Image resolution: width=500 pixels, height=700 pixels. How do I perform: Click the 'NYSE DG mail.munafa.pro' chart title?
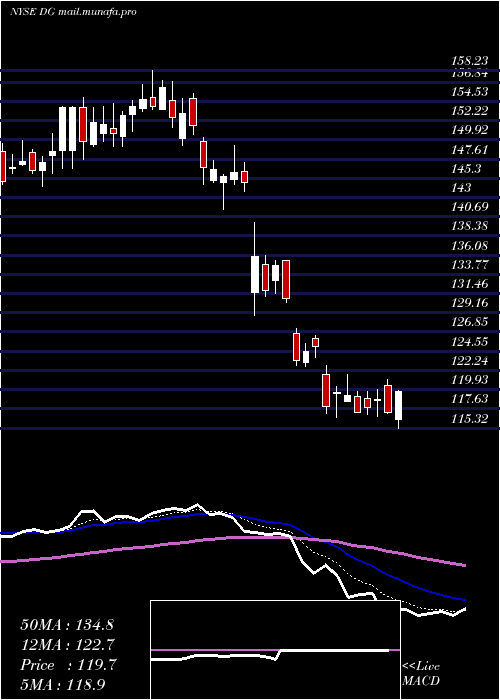pyautogui.click(x=73, y=12)
